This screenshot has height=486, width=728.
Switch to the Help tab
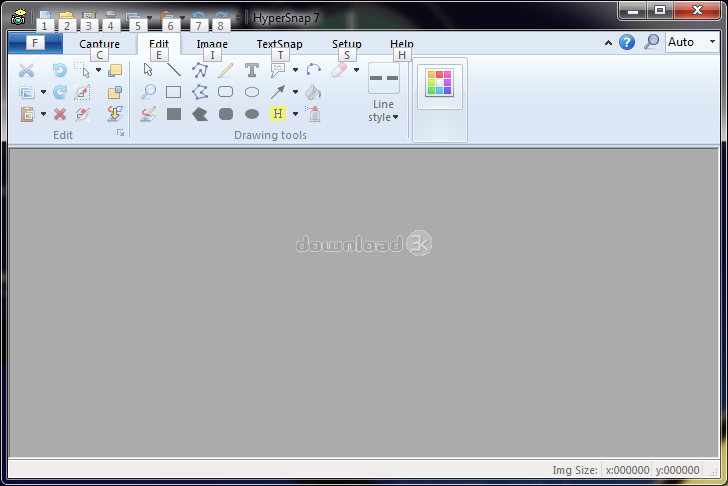click(402, 44)
